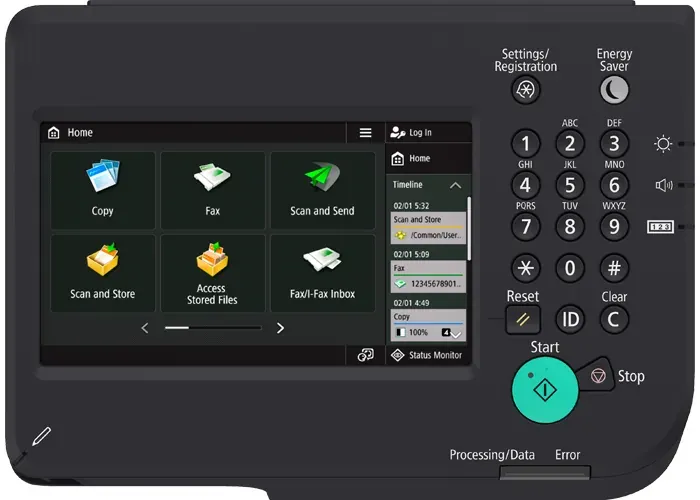Click the 123 counter icon
This screenshot has height=500, width=700.
(660, 227)
